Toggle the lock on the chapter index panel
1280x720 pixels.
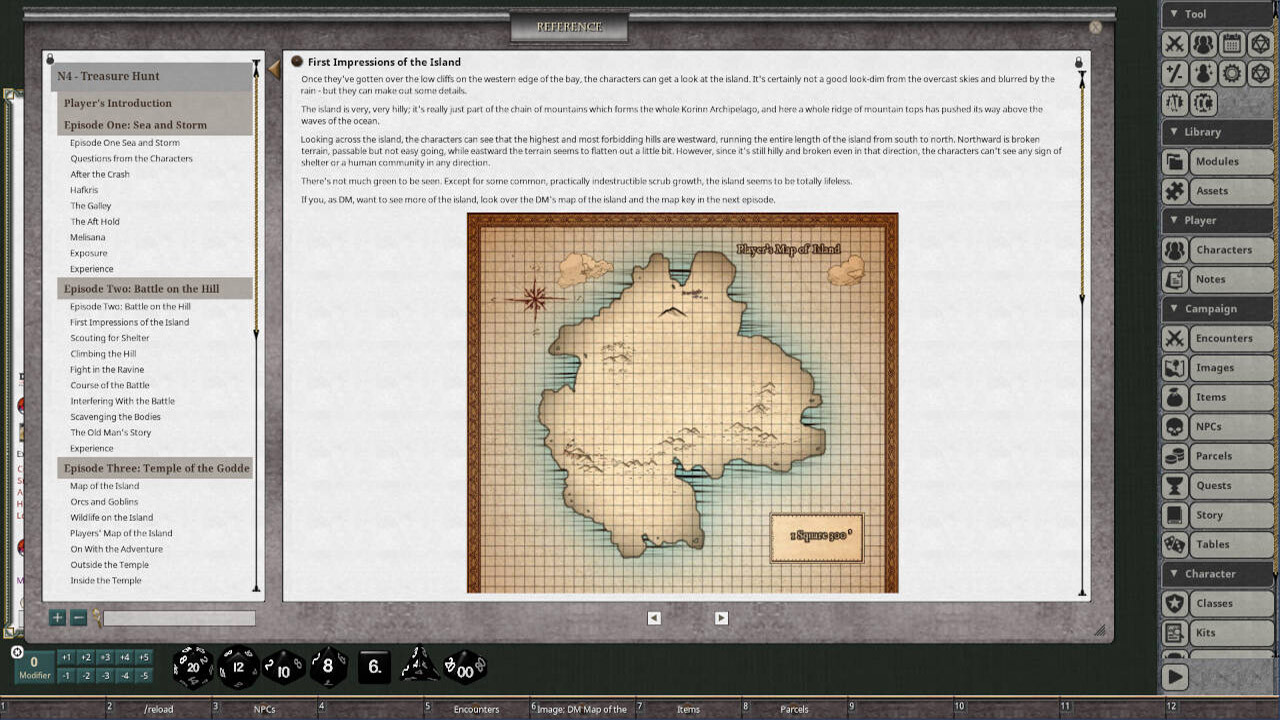[48, 58]
